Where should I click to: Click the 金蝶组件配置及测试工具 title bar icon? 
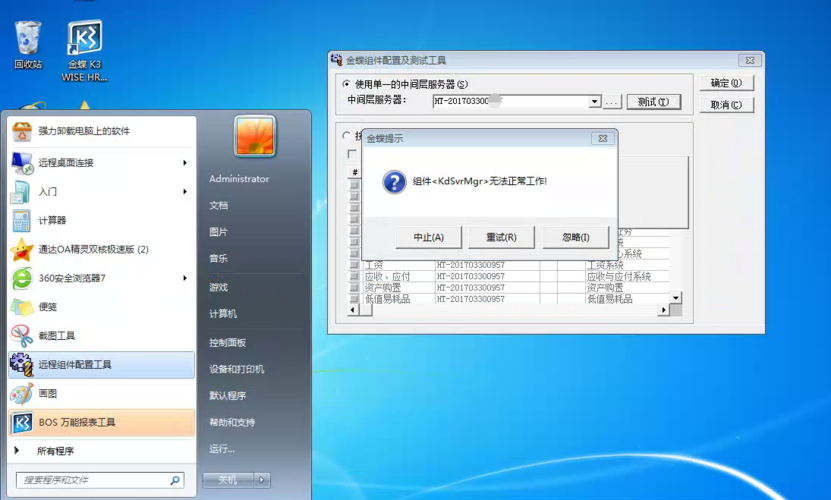point(337,60)
